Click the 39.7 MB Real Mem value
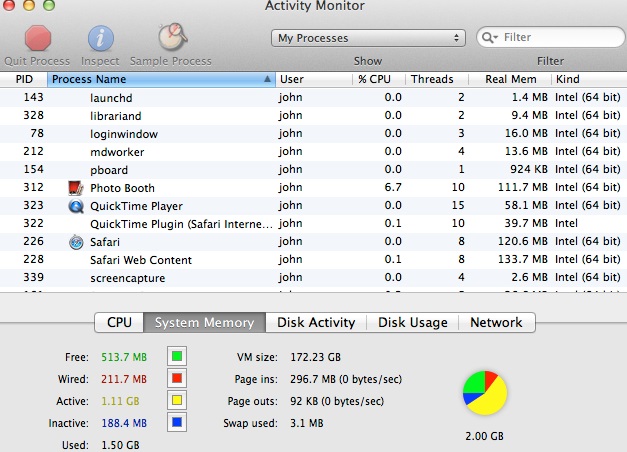Screen dimensions: 627x452 (x=525, y=223)
